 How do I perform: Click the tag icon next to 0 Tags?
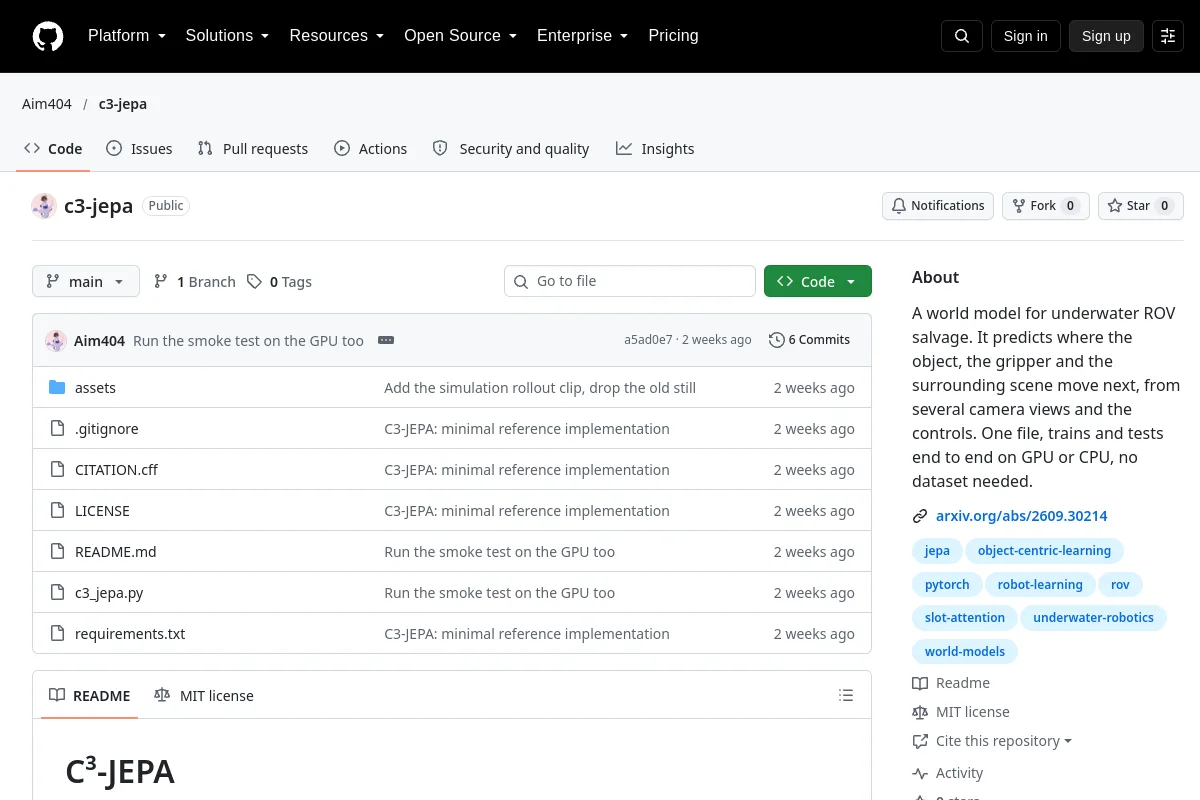pyautogui.click(x=255, y=282)
